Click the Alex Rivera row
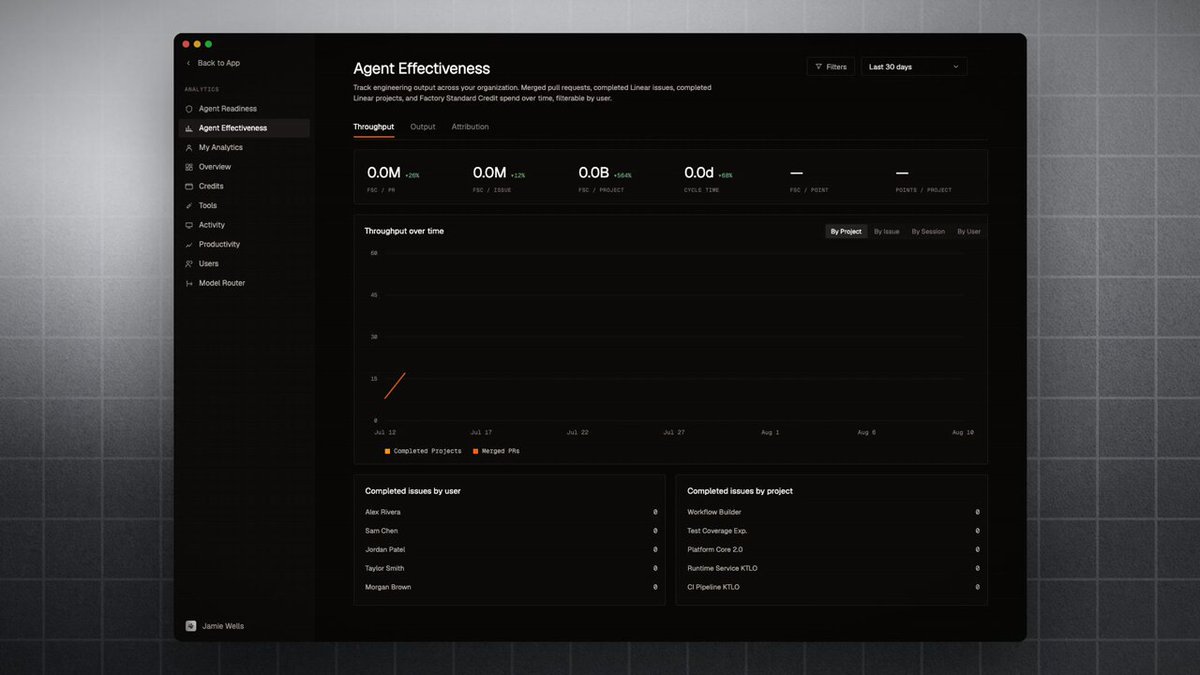This screenshot has width=1200, height=675. (x=510, y=512)
